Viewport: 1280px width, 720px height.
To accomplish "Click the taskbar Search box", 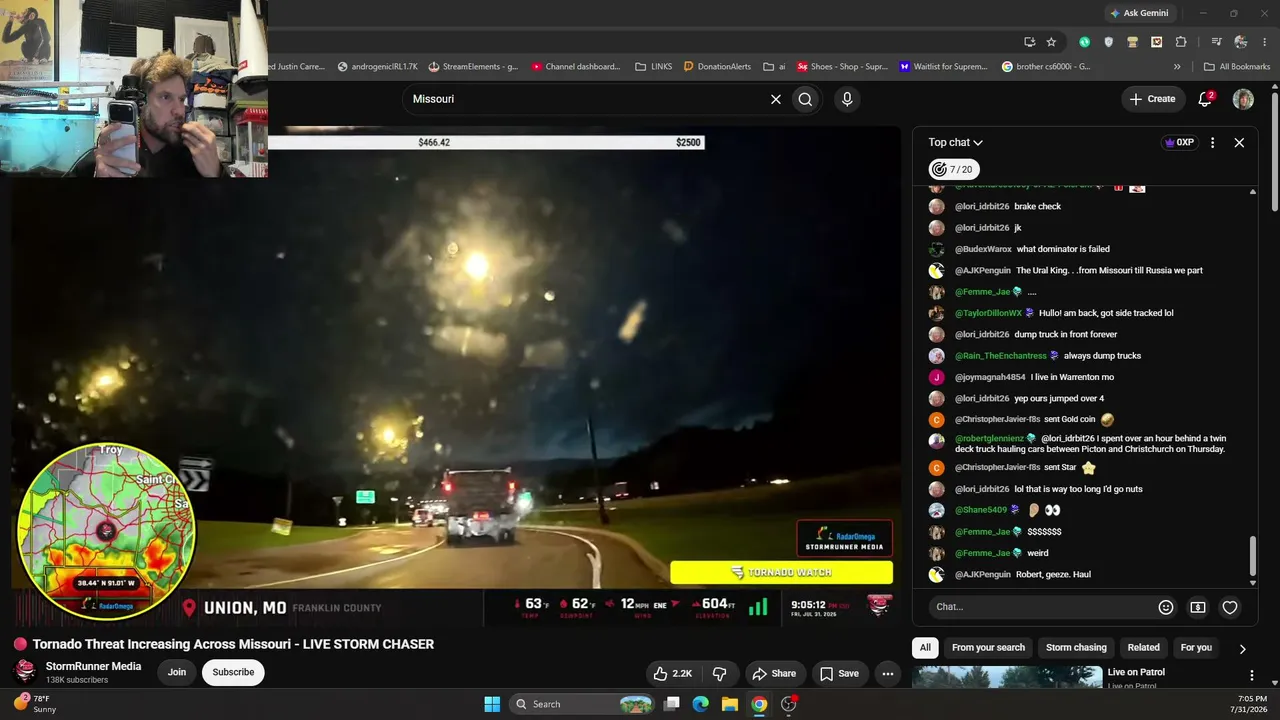I will pyautogui.click(x=584, y=704).
